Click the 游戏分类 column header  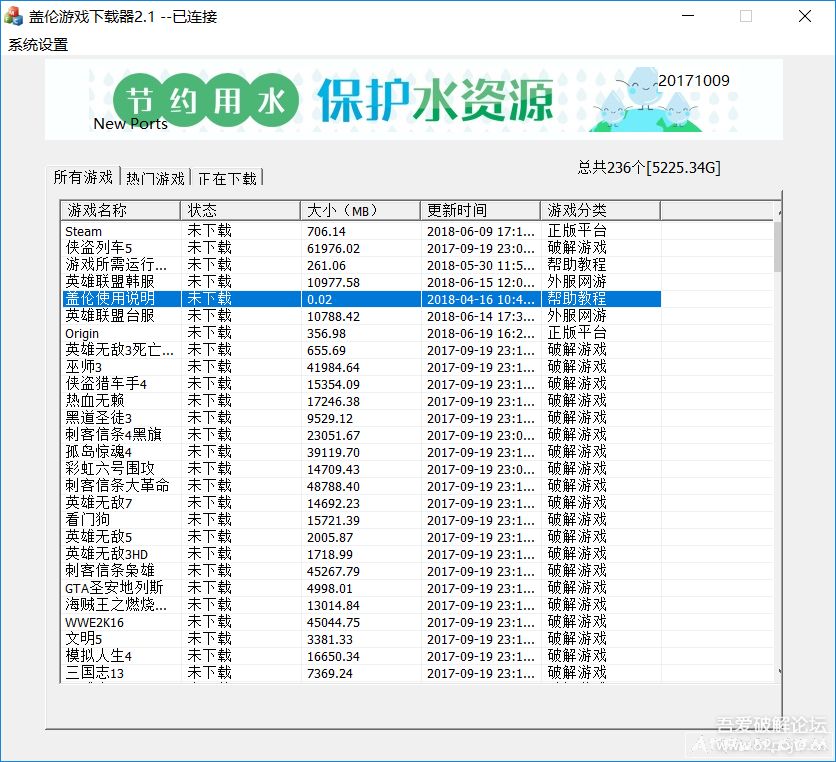(x=600, y=210)
